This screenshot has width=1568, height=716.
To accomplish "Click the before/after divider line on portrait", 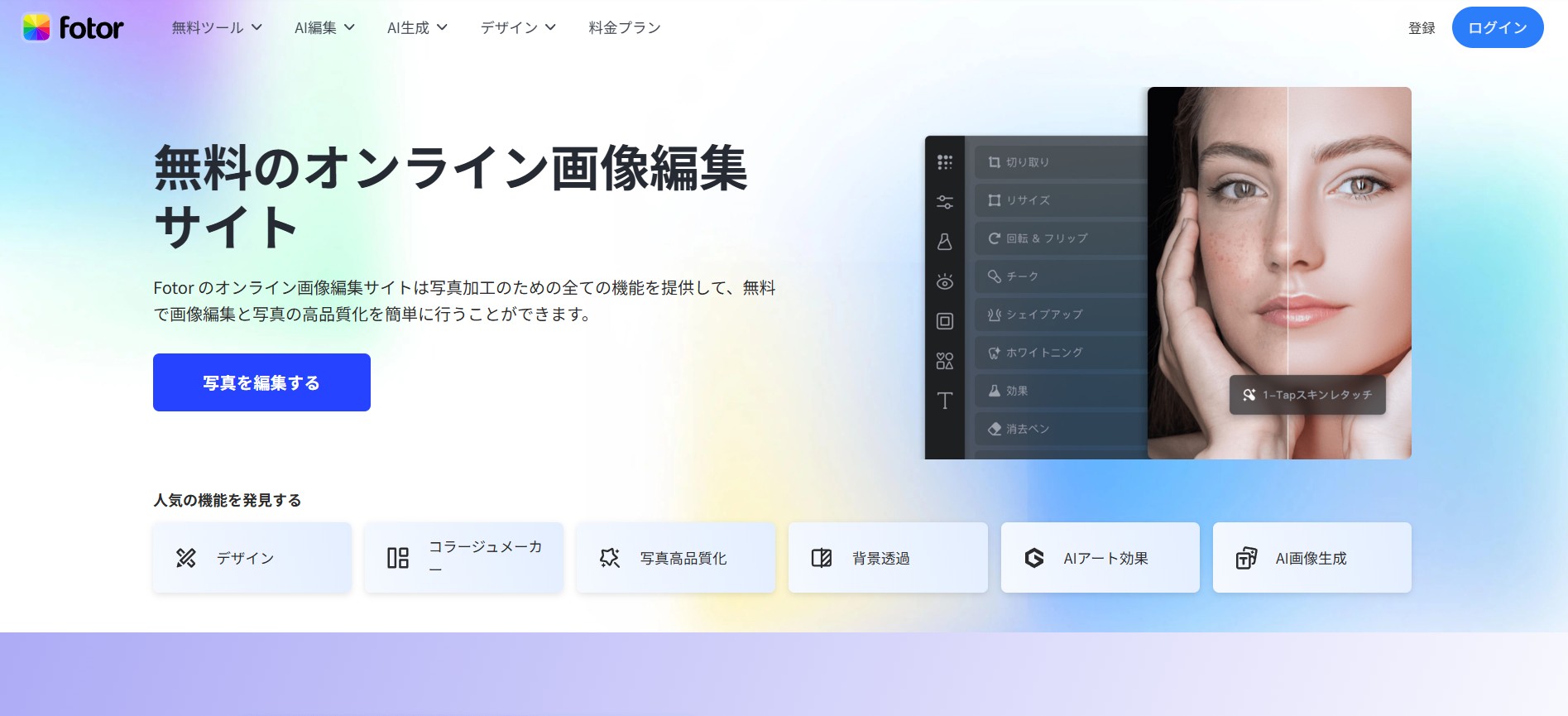I will coord(1287,273).
